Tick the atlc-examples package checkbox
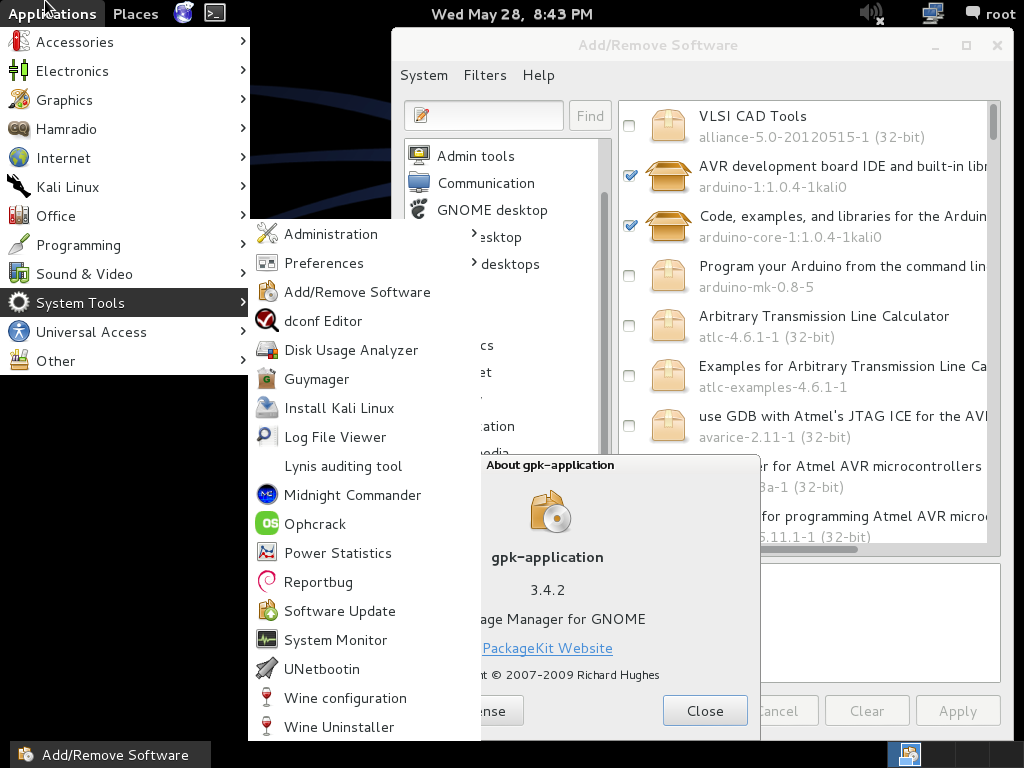The width and height of the screenshot is (1024, 768). point(630,376)
